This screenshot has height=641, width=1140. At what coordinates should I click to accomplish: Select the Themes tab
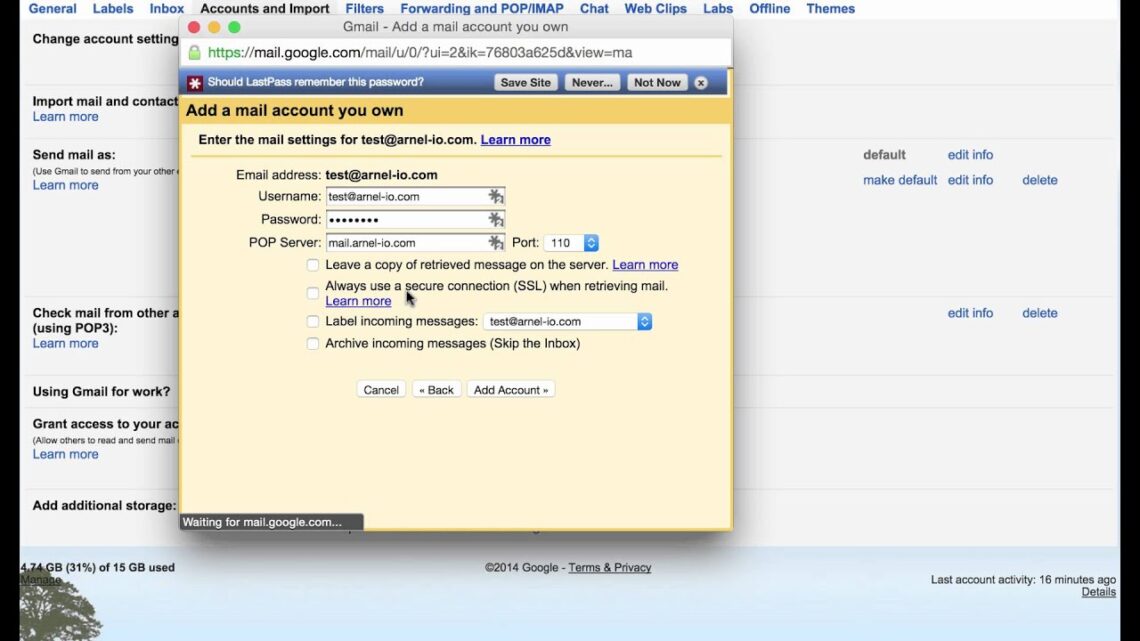pyautogui.click(x=830, y=8)
